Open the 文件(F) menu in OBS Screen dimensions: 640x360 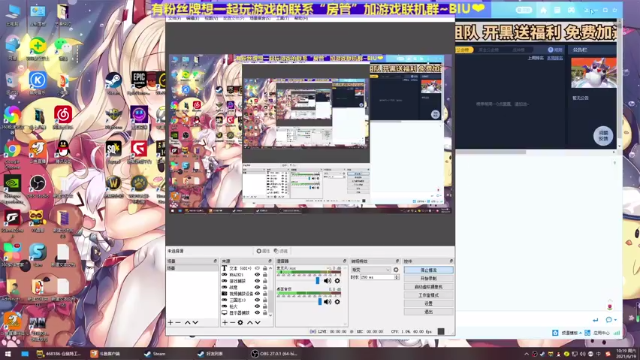(174, 18)
